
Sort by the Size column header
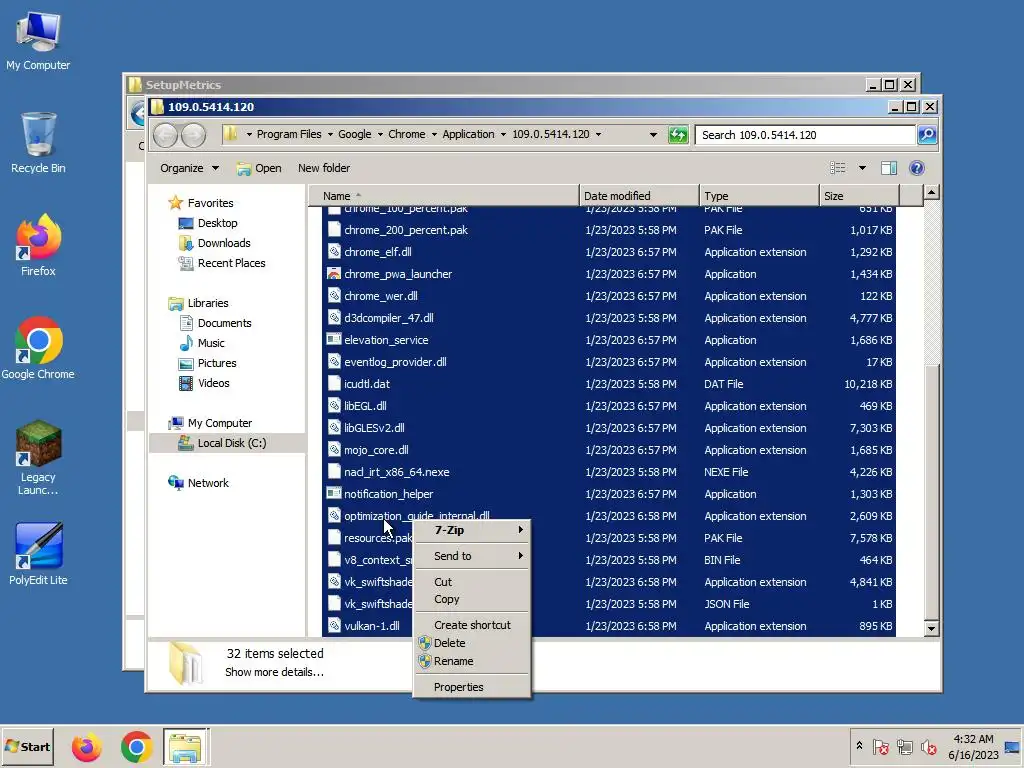[x=859, y=196]
